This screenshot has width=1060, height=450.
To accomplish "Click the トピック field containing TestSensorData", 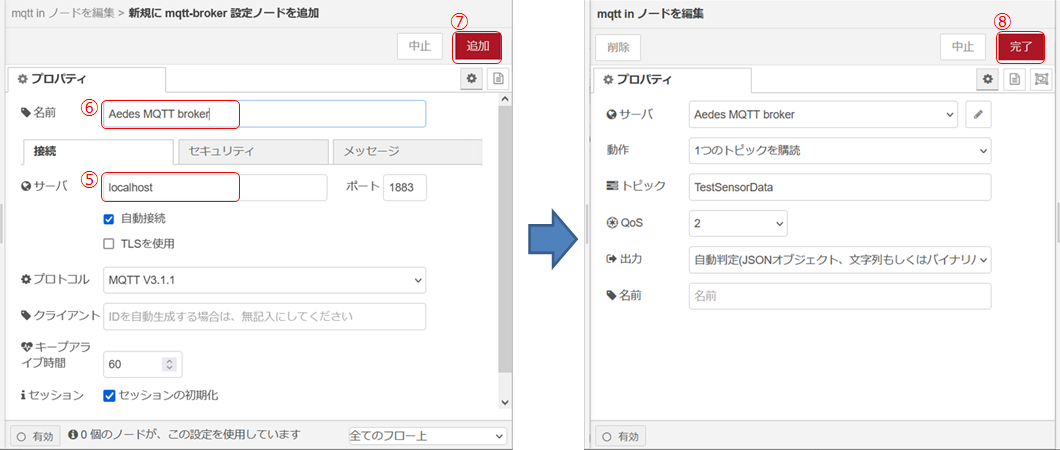I will click(840, 187).
